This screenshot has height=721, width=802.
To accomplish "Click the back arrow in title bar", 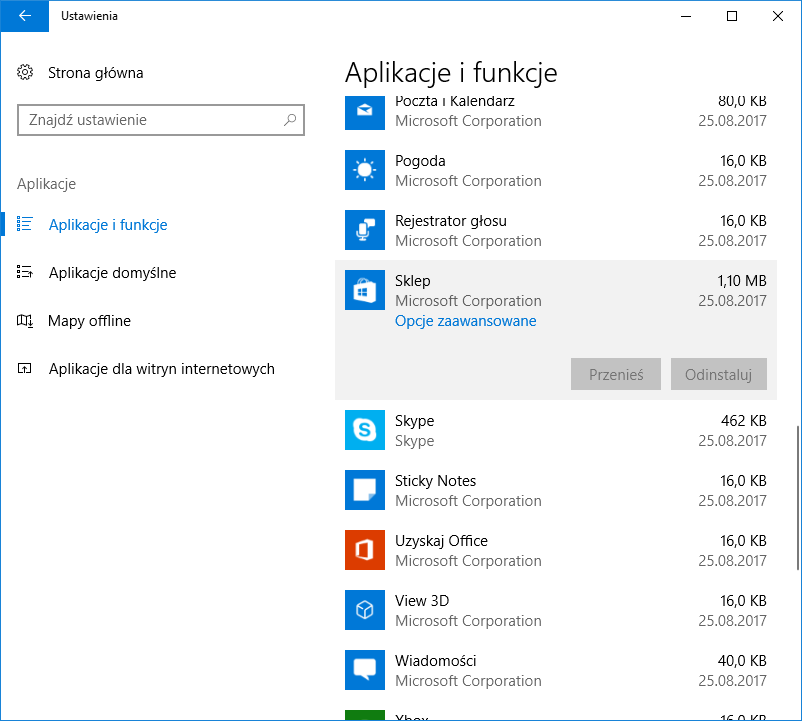I will pyautogui.click(x=25, y=16).
